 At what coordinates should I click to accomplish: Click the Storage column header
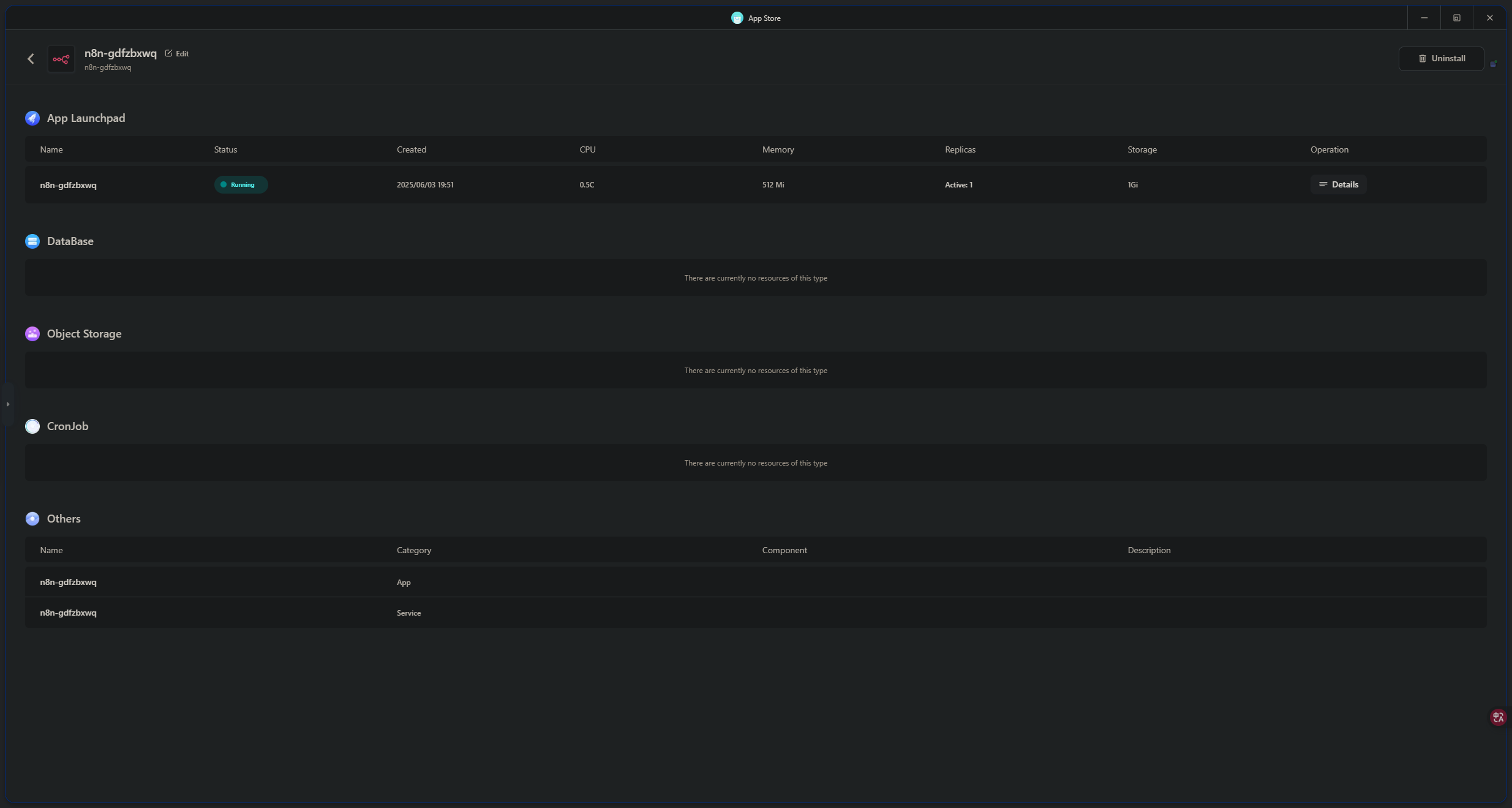coord(1142,149)
